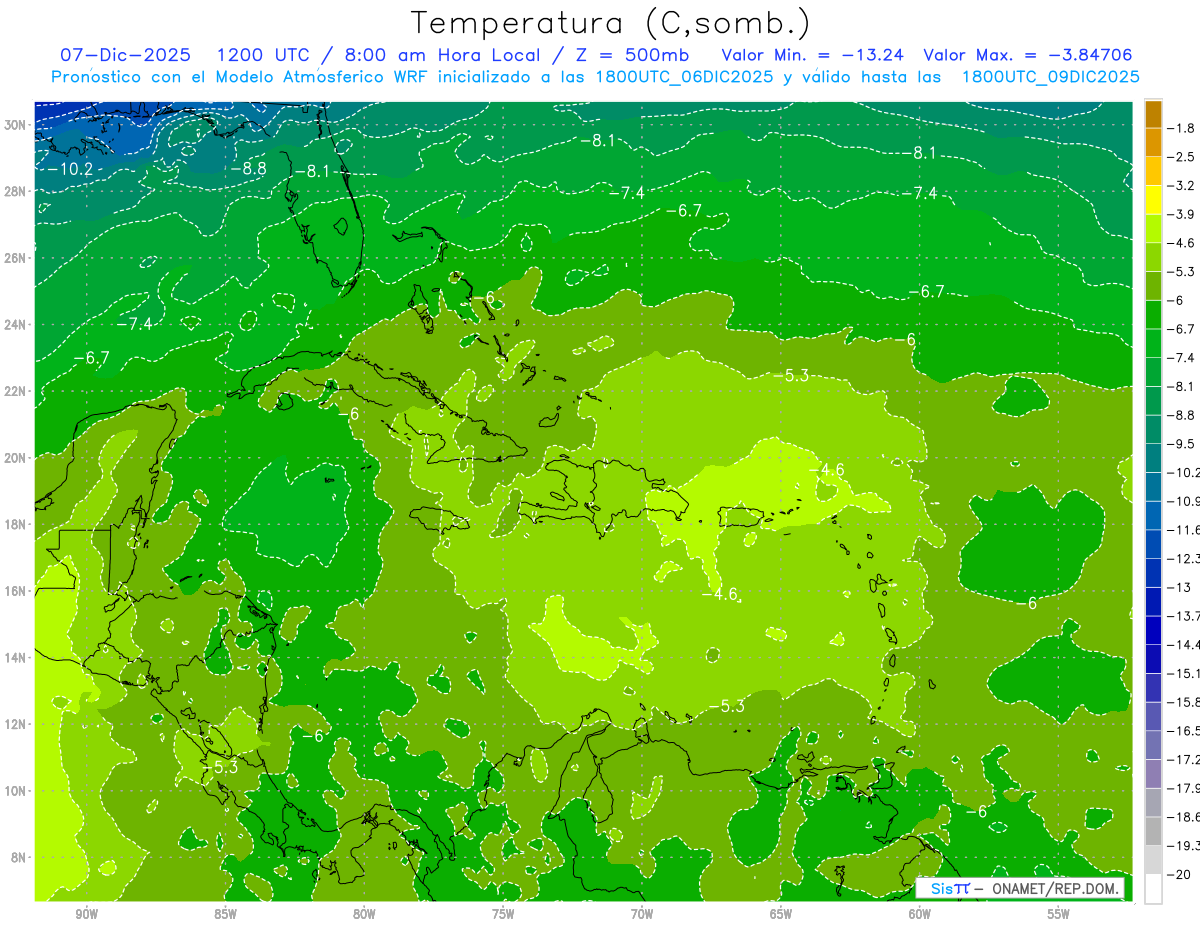This screenshot has width=1200, height=927.
Task: Click the "12N" latitude axis label
Action: point(15,724)
